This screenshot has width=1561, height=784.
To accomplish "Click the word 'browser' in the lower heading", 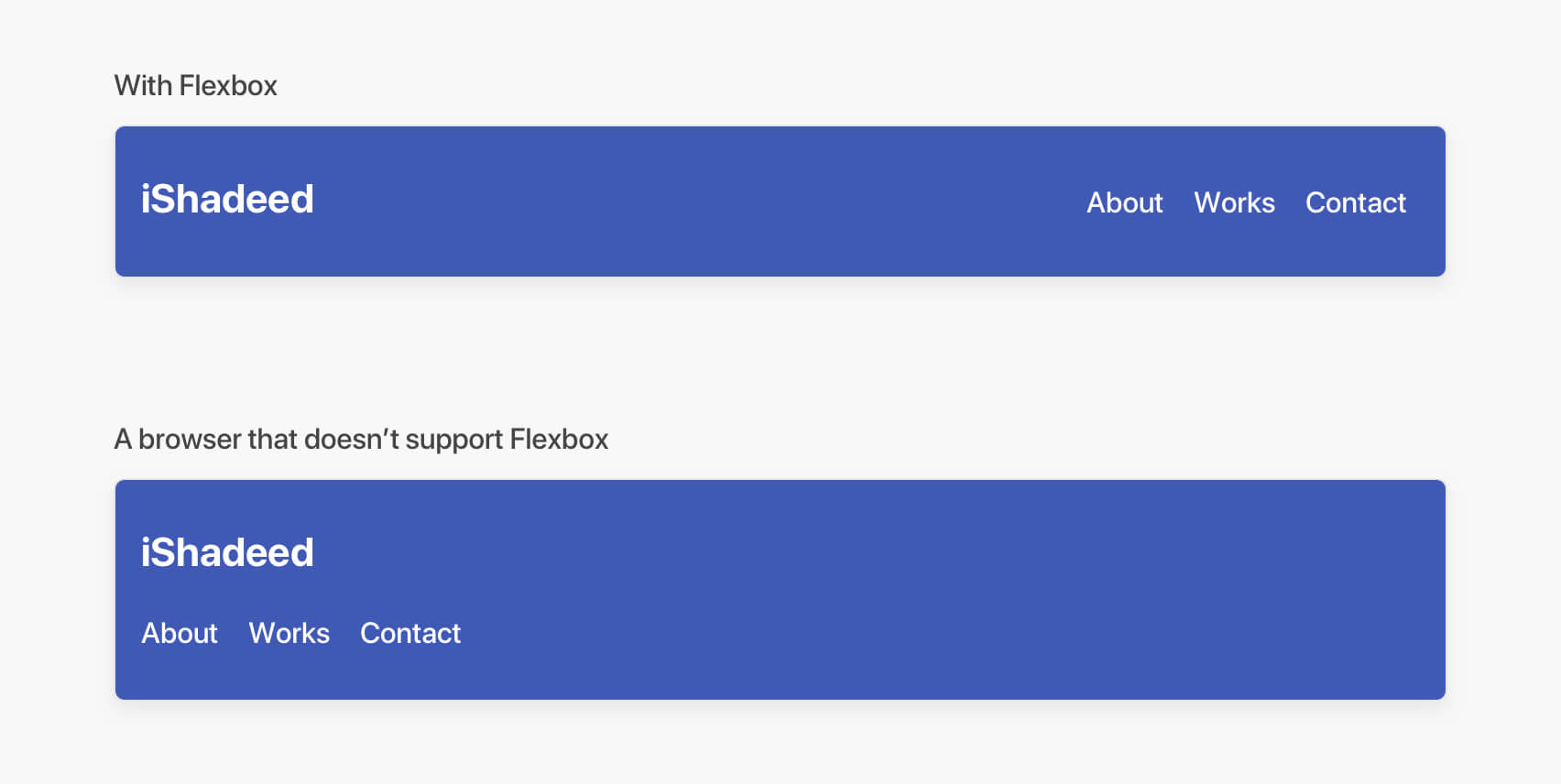I will click(x=190, y=440).
